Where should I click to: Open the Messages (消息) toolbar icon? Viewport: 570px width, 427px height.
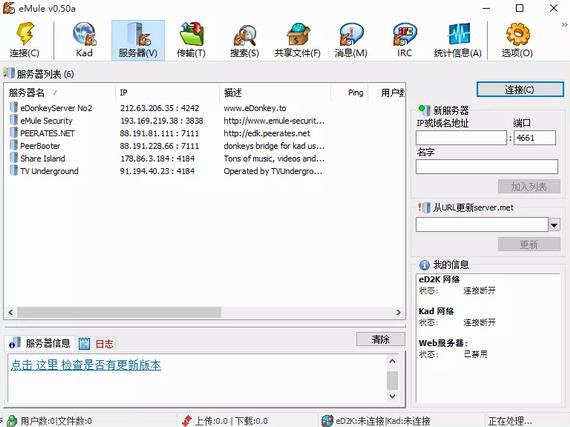(351, 35)
